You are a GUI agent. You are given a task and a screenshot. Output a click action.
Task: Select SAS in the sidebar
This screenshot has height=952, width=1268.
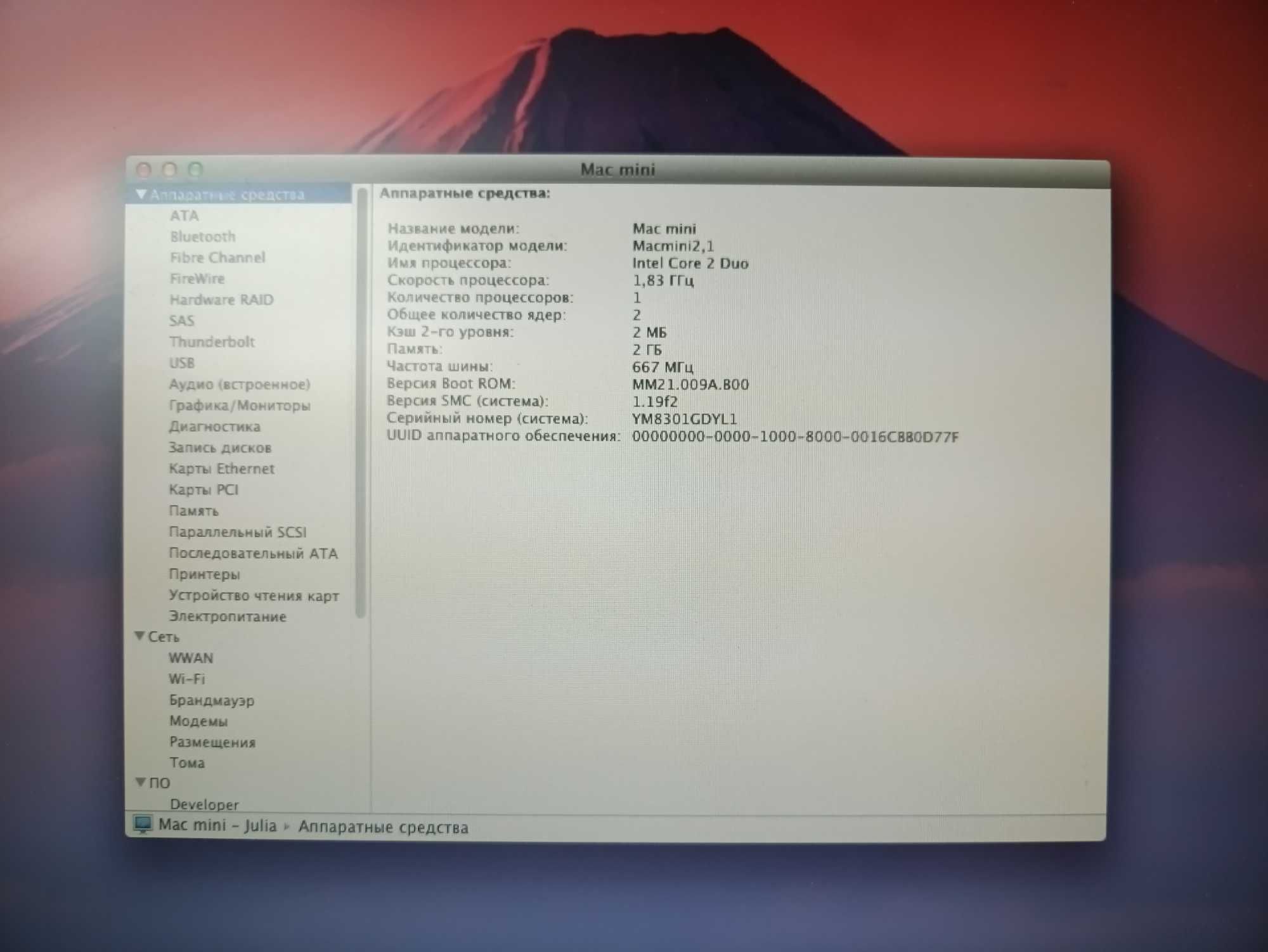(x=181, y=321)
